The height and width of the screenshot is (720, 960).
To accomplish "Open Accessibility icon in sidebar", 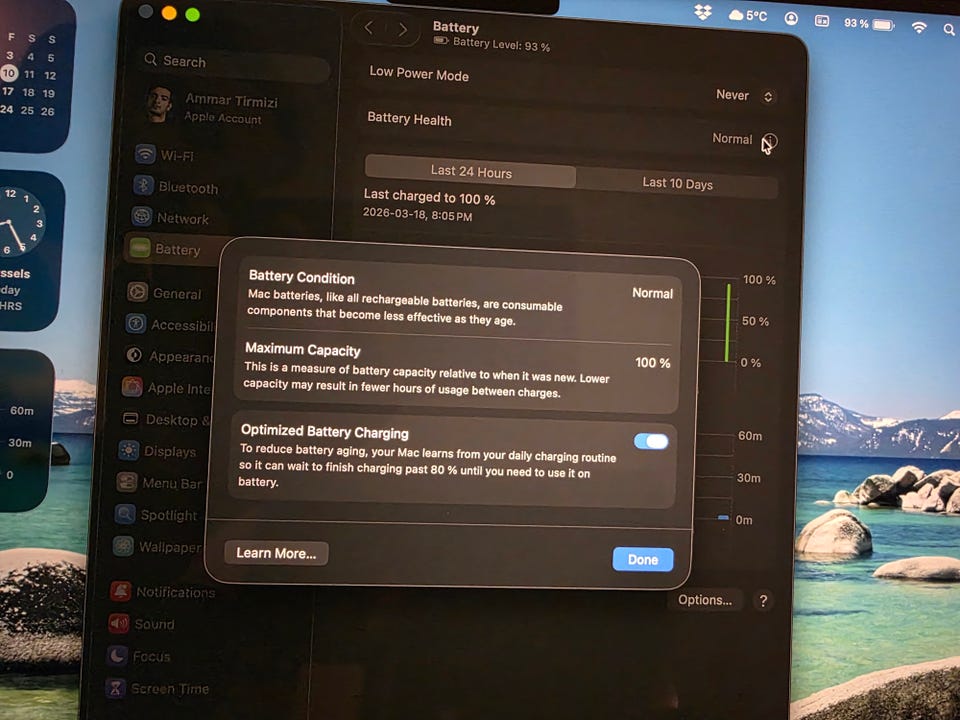I will 135,323.
